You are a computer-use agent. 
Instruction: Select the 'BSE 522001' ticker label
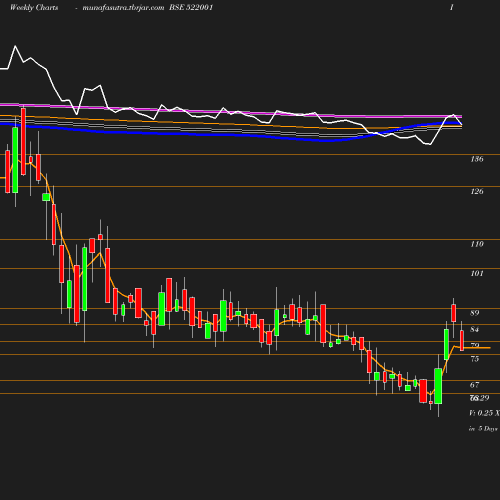click(x=191, y=7)
